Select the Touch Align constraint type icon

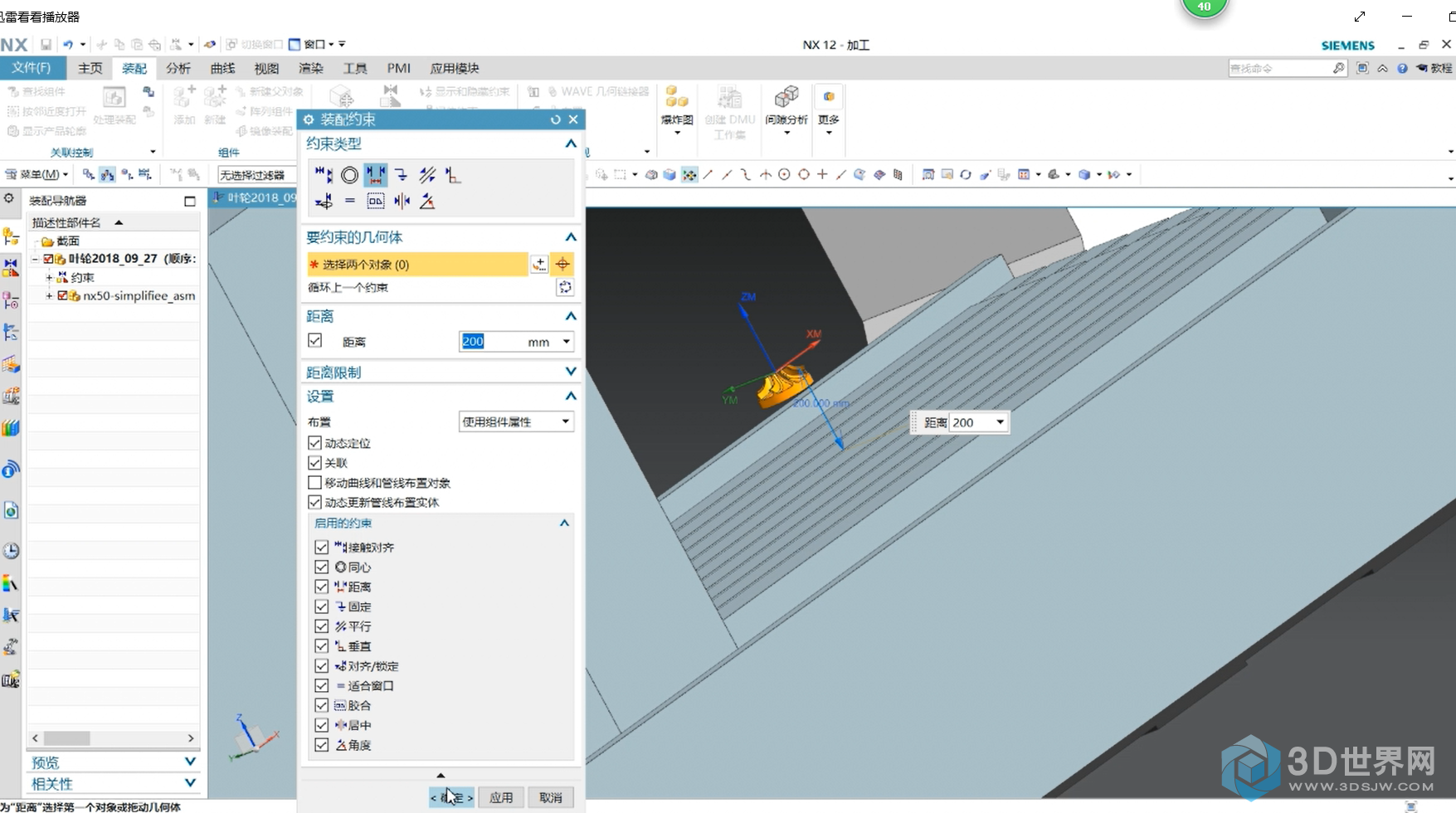click(324, 175)
